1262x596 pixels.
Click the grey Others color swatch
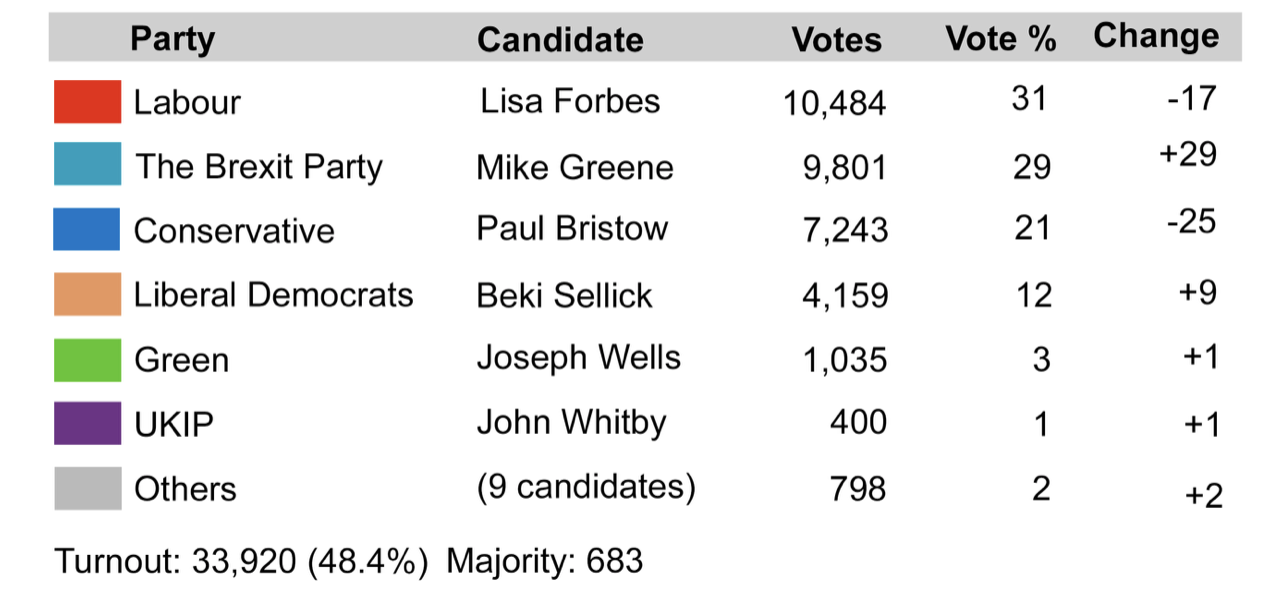pos(87,488)
